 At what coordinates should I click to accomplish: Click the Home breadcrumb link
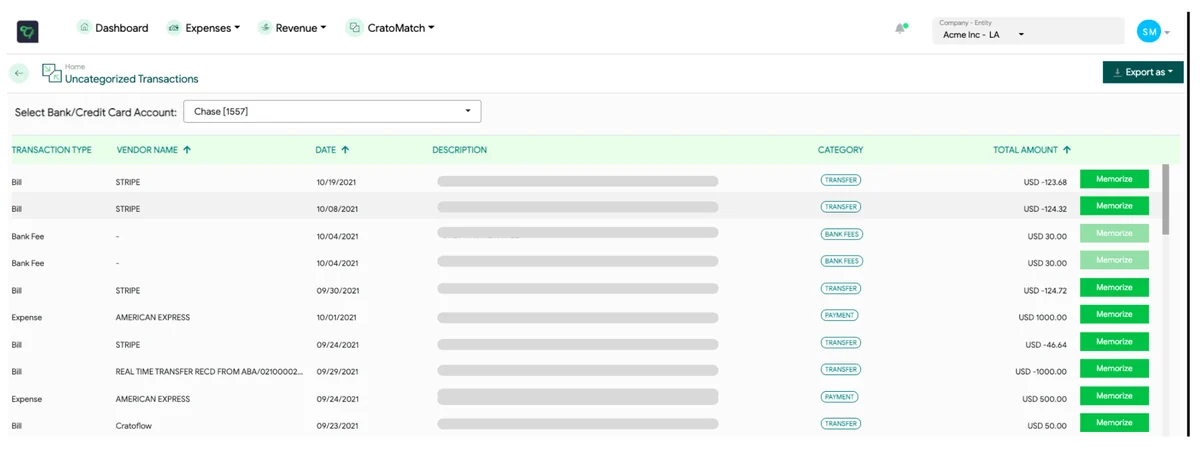click(x=75, y=67)
